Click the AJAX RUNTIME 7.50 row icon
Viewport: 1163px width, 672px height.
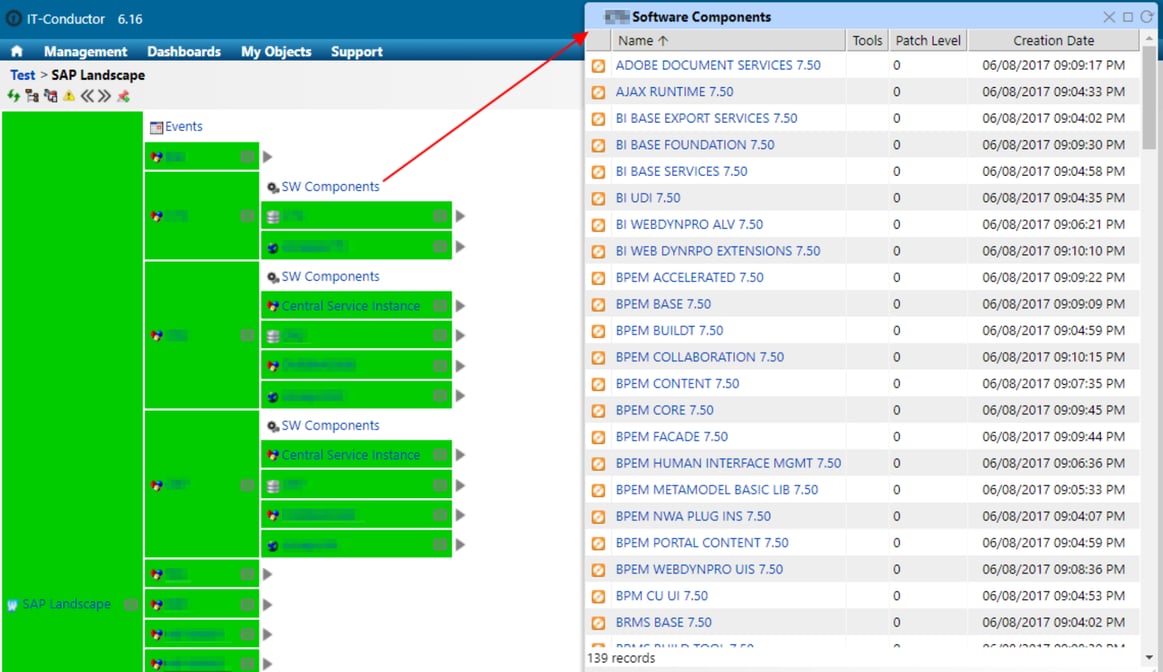tap(598, 93)
